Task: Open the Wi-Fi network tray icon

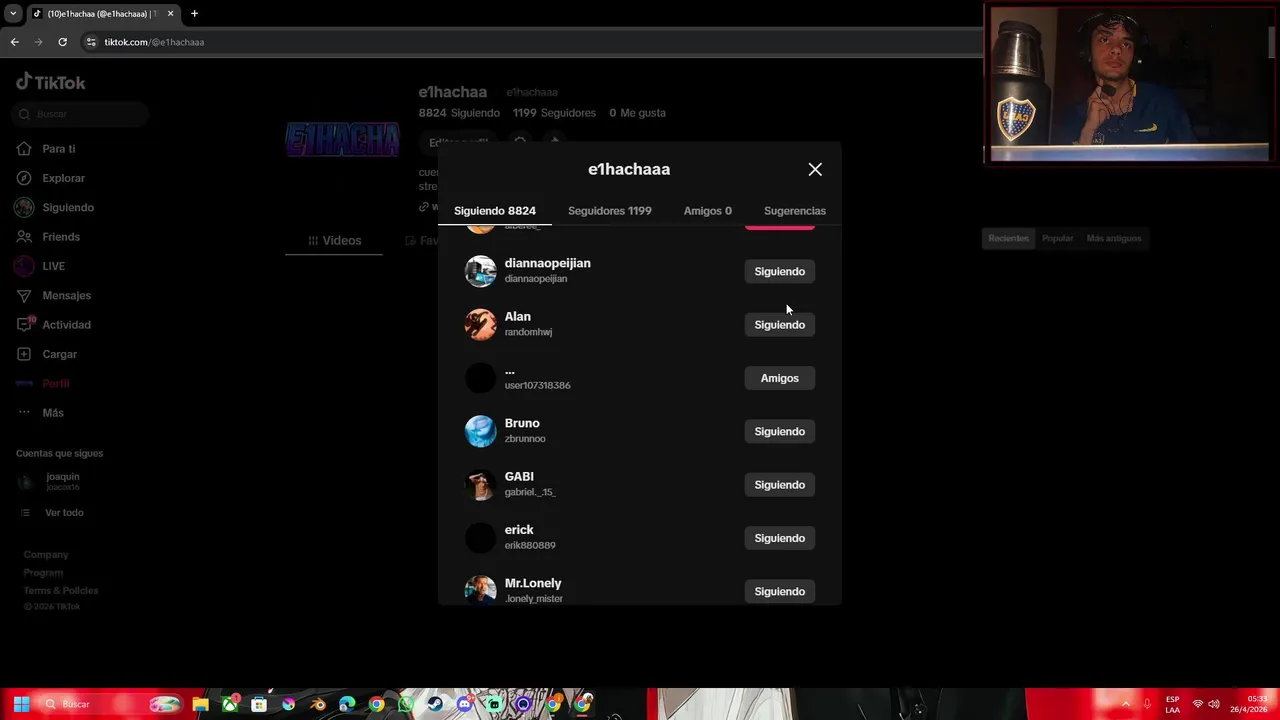Action: tap(1198, 704)
